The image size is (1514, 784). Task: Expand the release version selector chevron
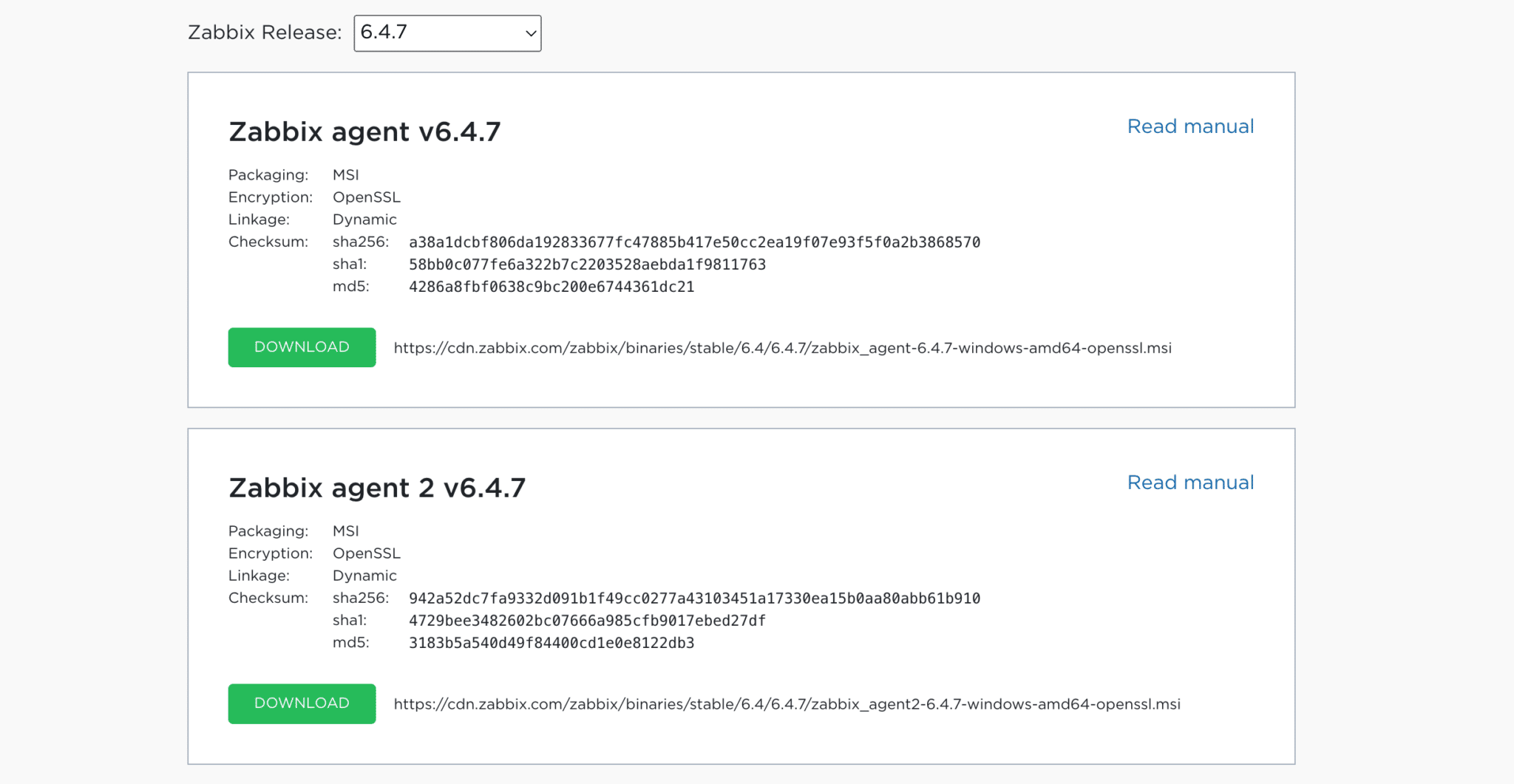pos(529,33)
